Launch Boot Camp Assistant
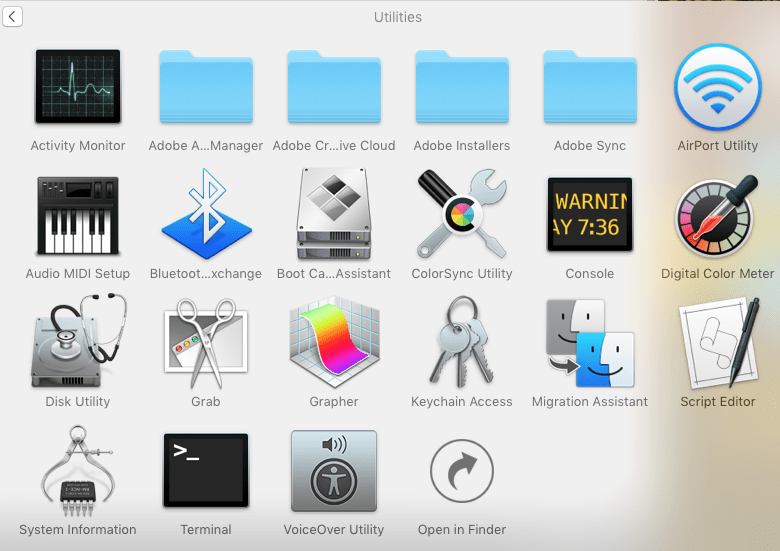The width and height of the screenshot is (780, 551). 334,214
